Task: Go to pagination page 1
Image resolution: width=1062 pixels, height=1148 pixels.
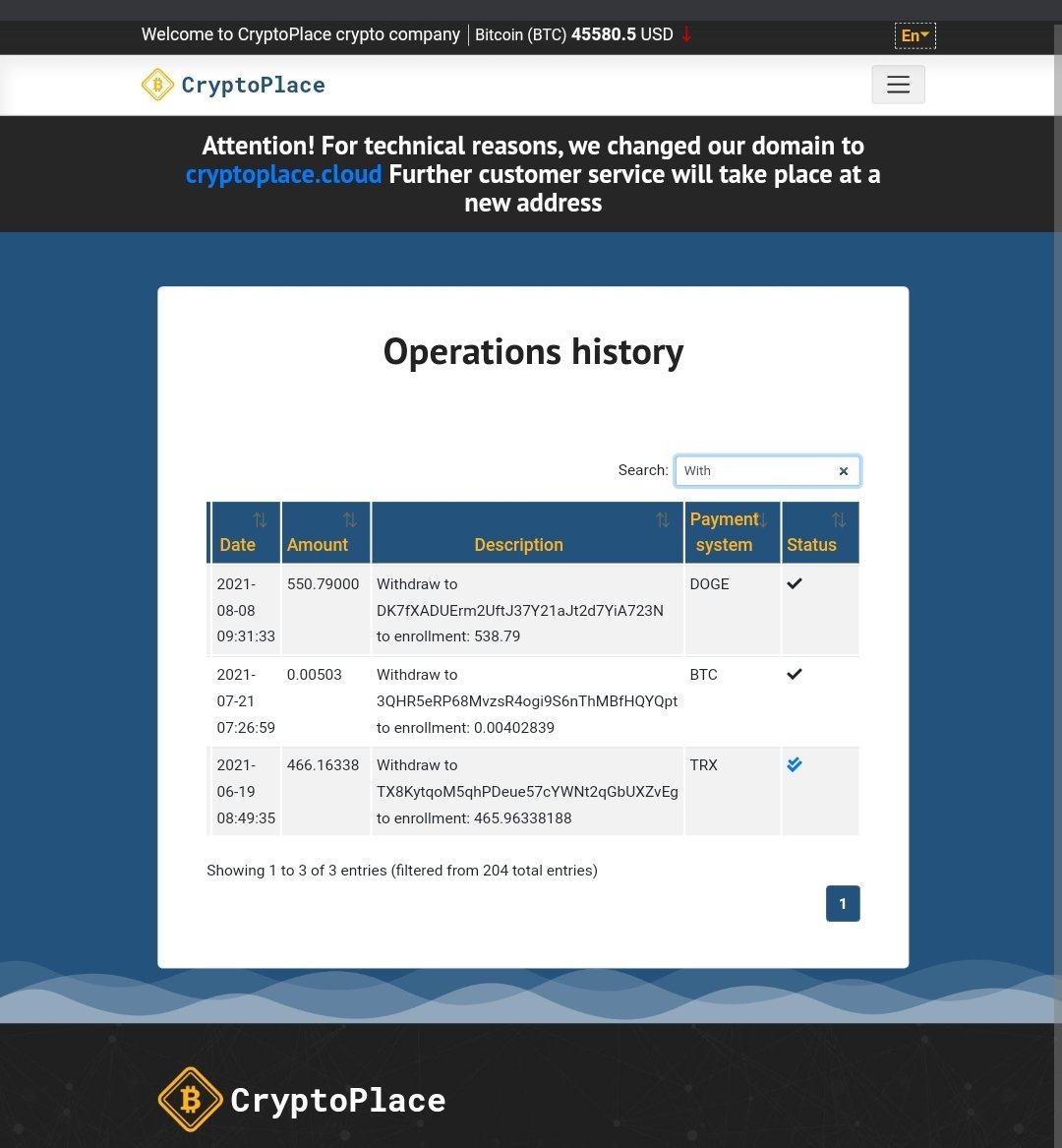Action: pyautogui.click(x=843, y=903)
